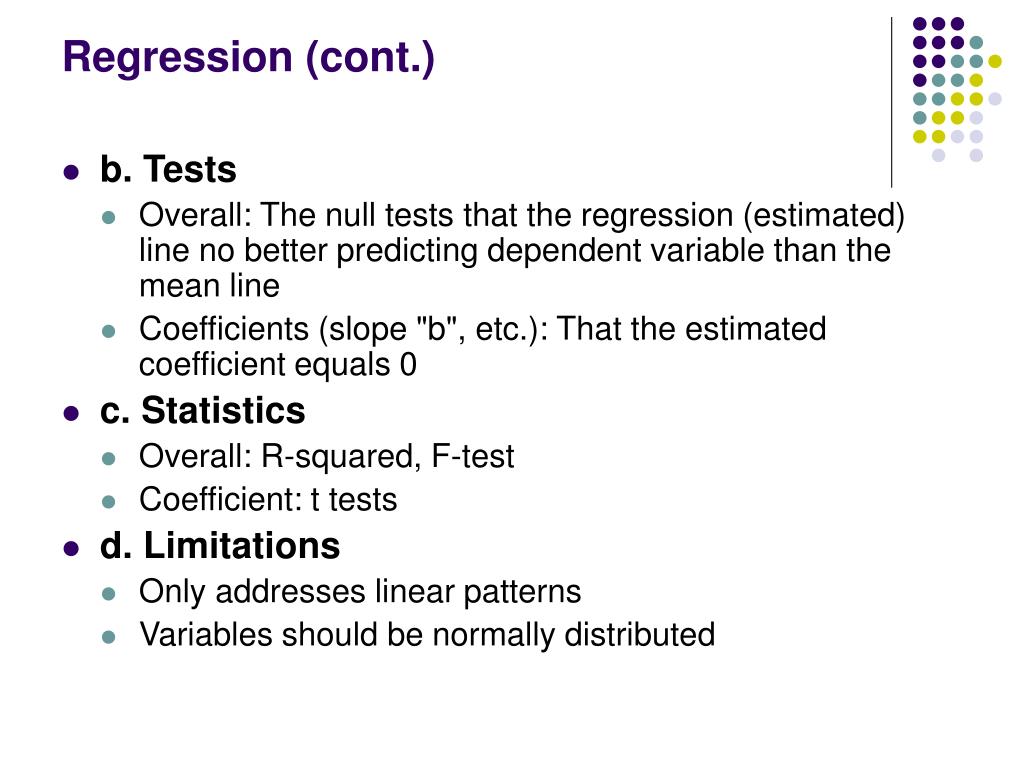
Task: Select the "c. Statistics" heading
Action: click(202, 411)
